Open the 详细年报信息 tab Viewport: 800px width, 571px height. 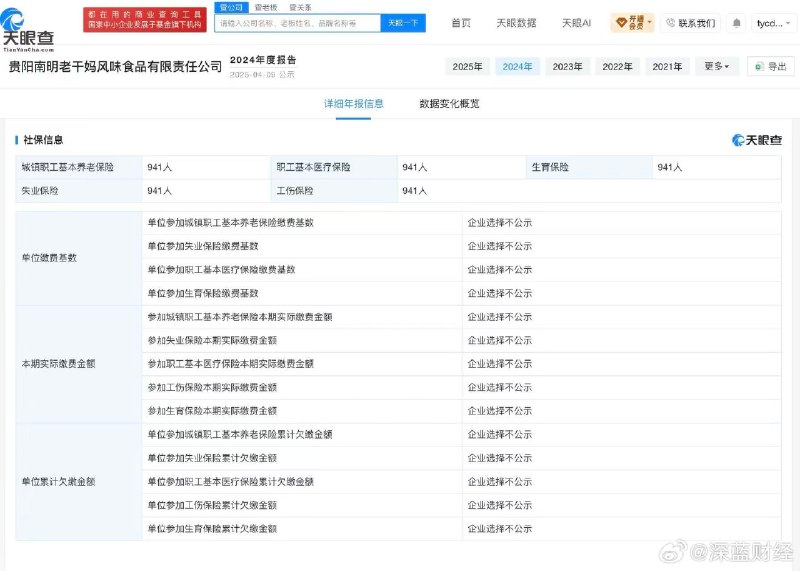[x=354, y=104]
